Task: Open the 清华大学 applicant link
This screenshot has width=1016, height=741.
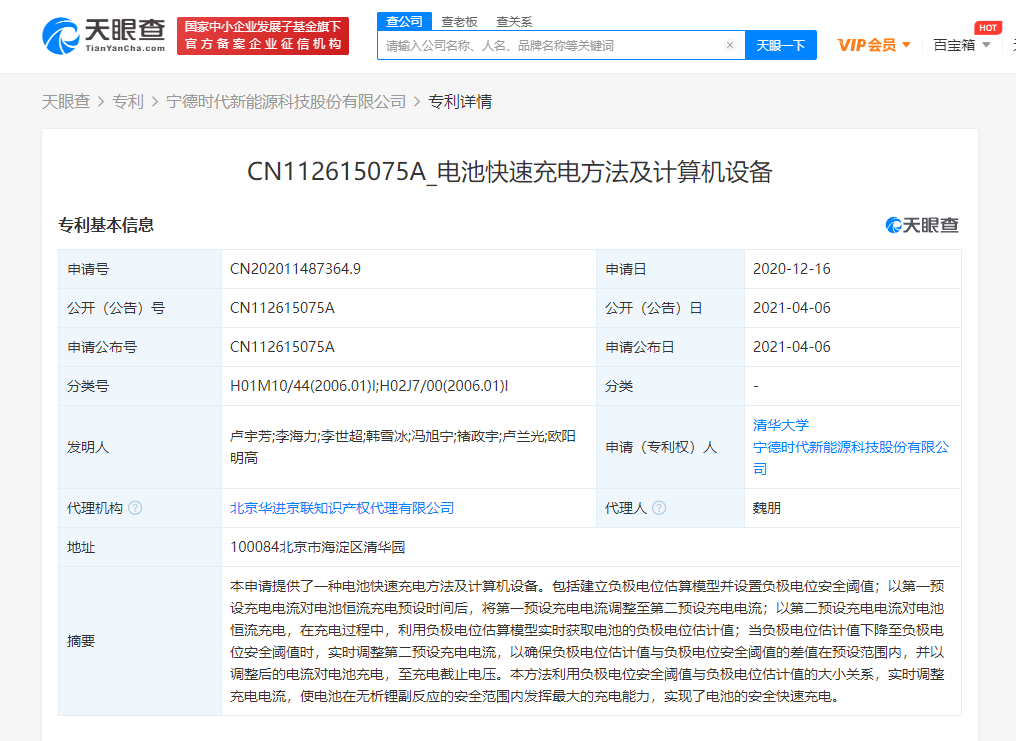Action: (781, 425)
